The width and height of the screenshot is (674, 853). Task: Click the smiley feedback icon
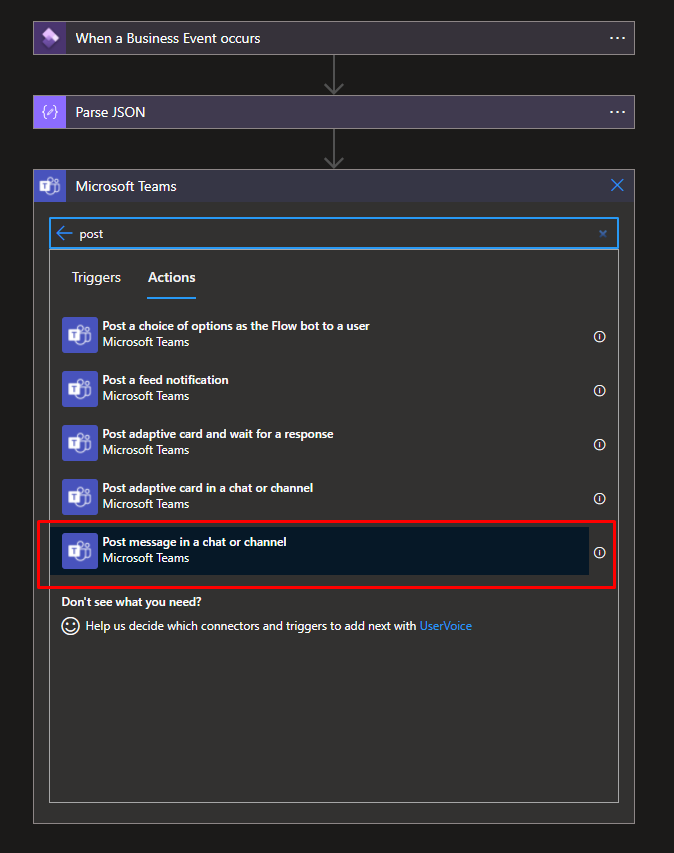click(x=70, y=626)
